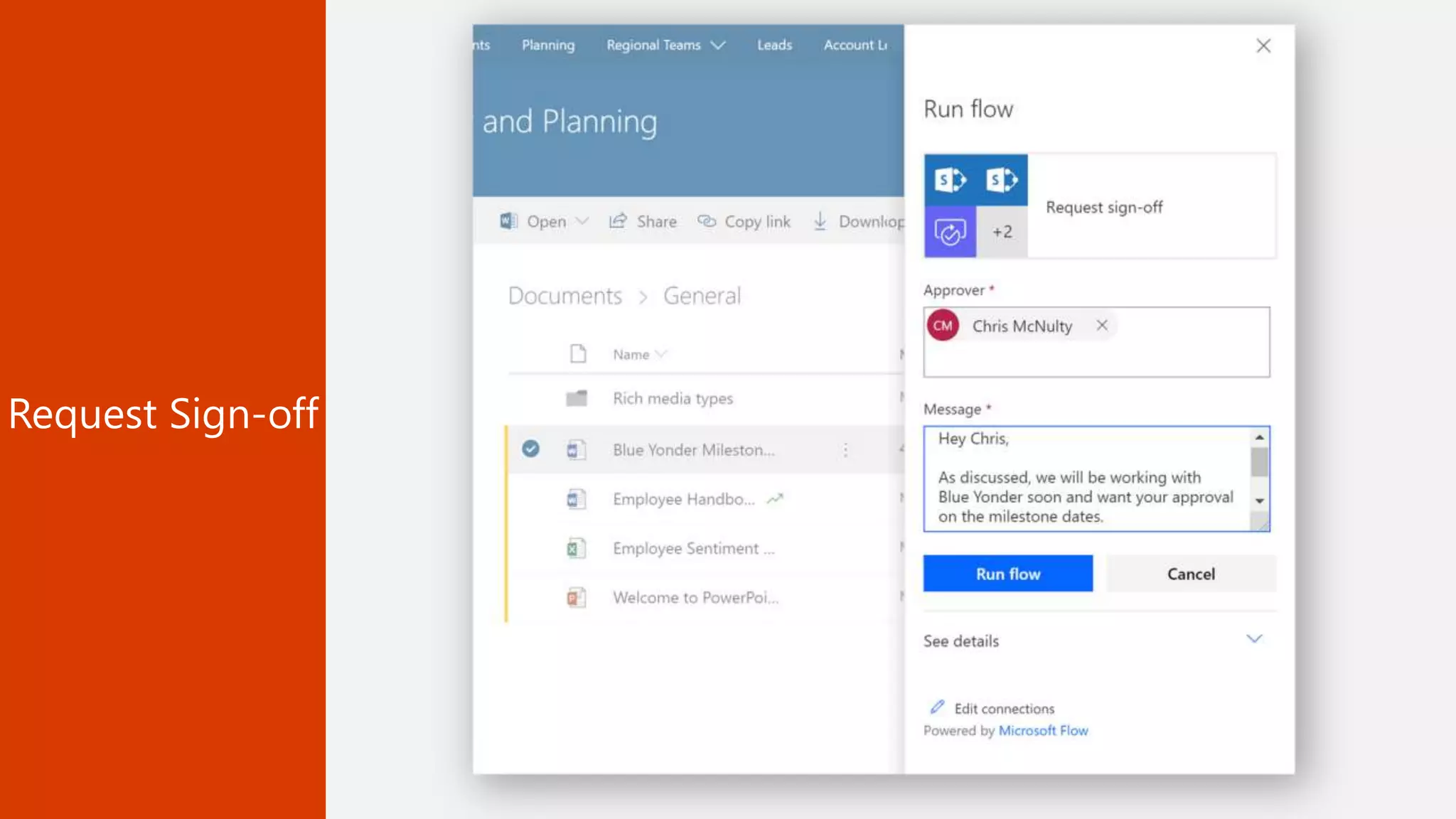1456x819 pixels.
Task: Click the purple approvals connector icon
Action: [950, 232]
